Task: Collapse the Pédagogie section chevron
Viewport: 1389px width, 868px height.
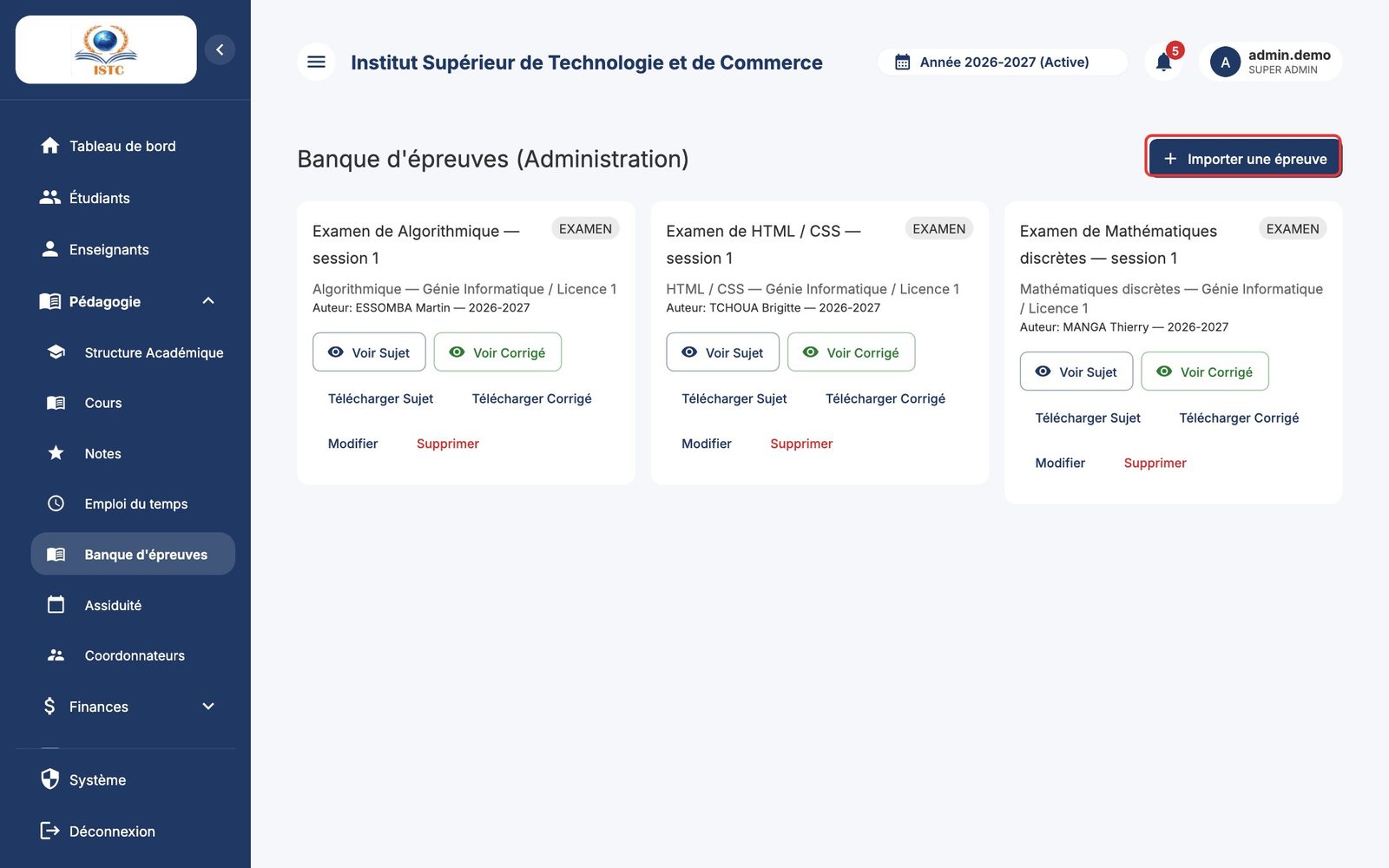Action: click(x=208, y=300)
